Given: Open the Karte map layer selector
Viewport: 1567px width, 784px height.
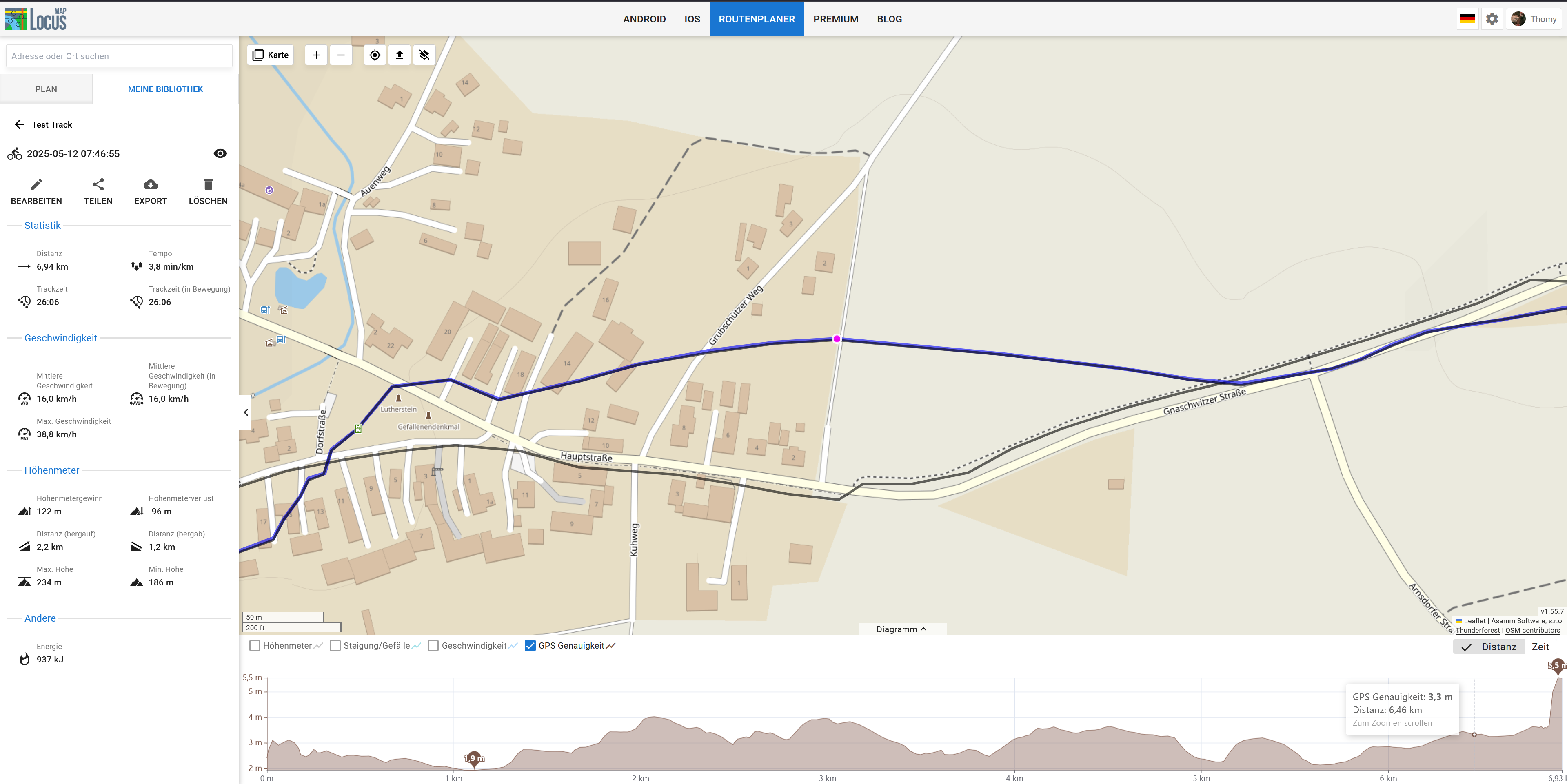Looking at the screenshot, I should 271,55.
